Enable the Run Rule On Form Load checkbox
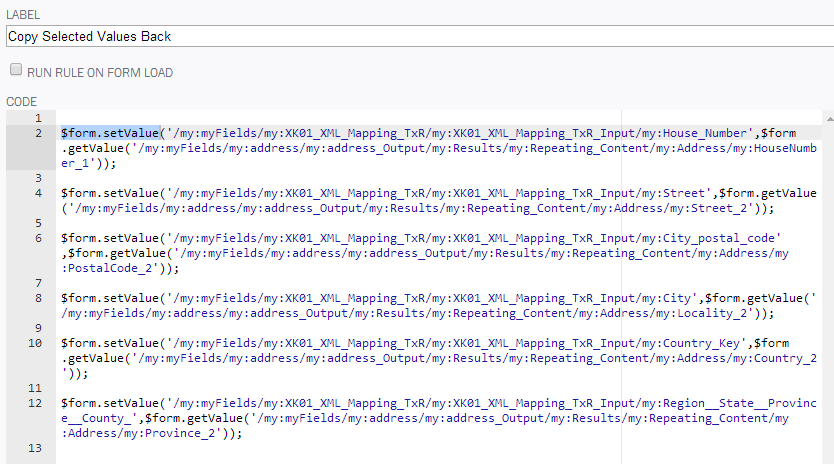Viewport: 834px width, 464px height. [16, 70]
